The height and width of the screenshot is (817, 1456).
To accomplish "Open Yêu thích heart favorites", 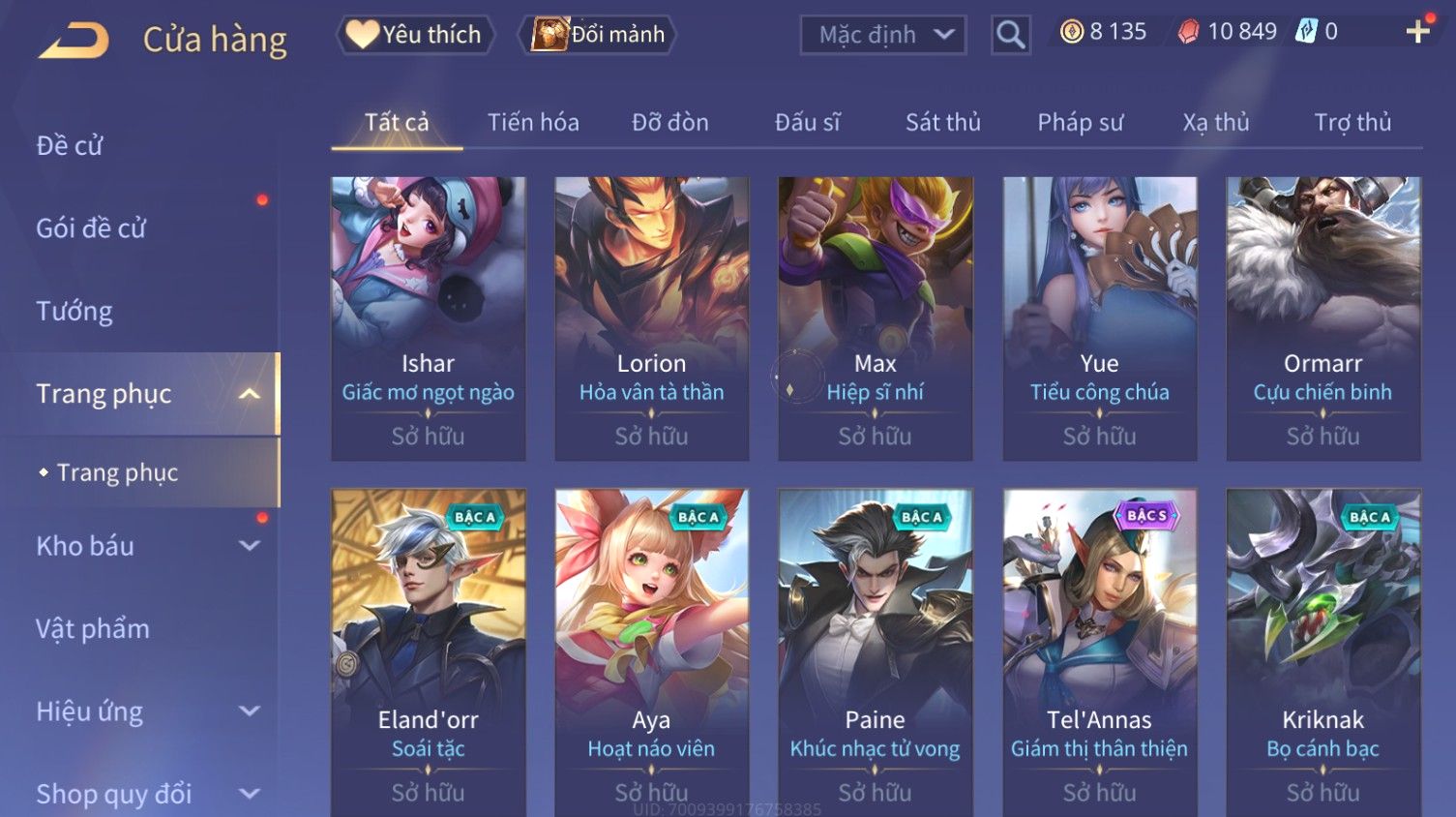I will tap(415, 35).
